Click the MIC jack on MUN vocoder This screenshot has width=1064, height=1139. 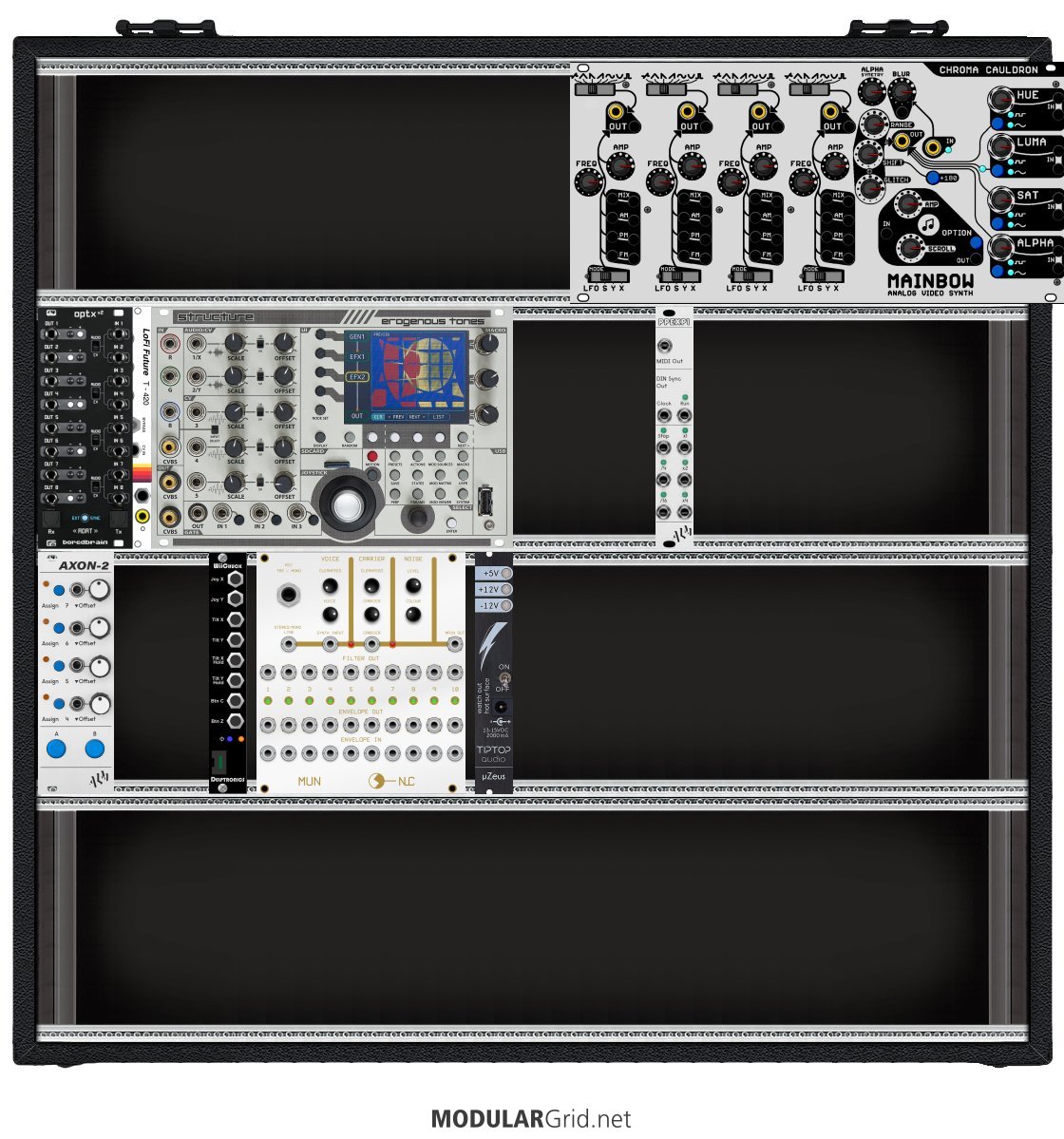coord(289,594)
